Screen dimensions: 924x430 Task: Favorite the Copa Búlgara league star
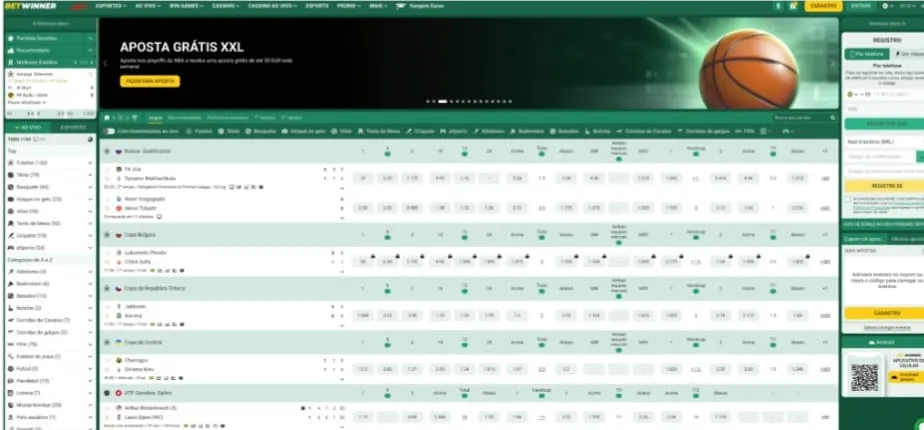point(107,234)
